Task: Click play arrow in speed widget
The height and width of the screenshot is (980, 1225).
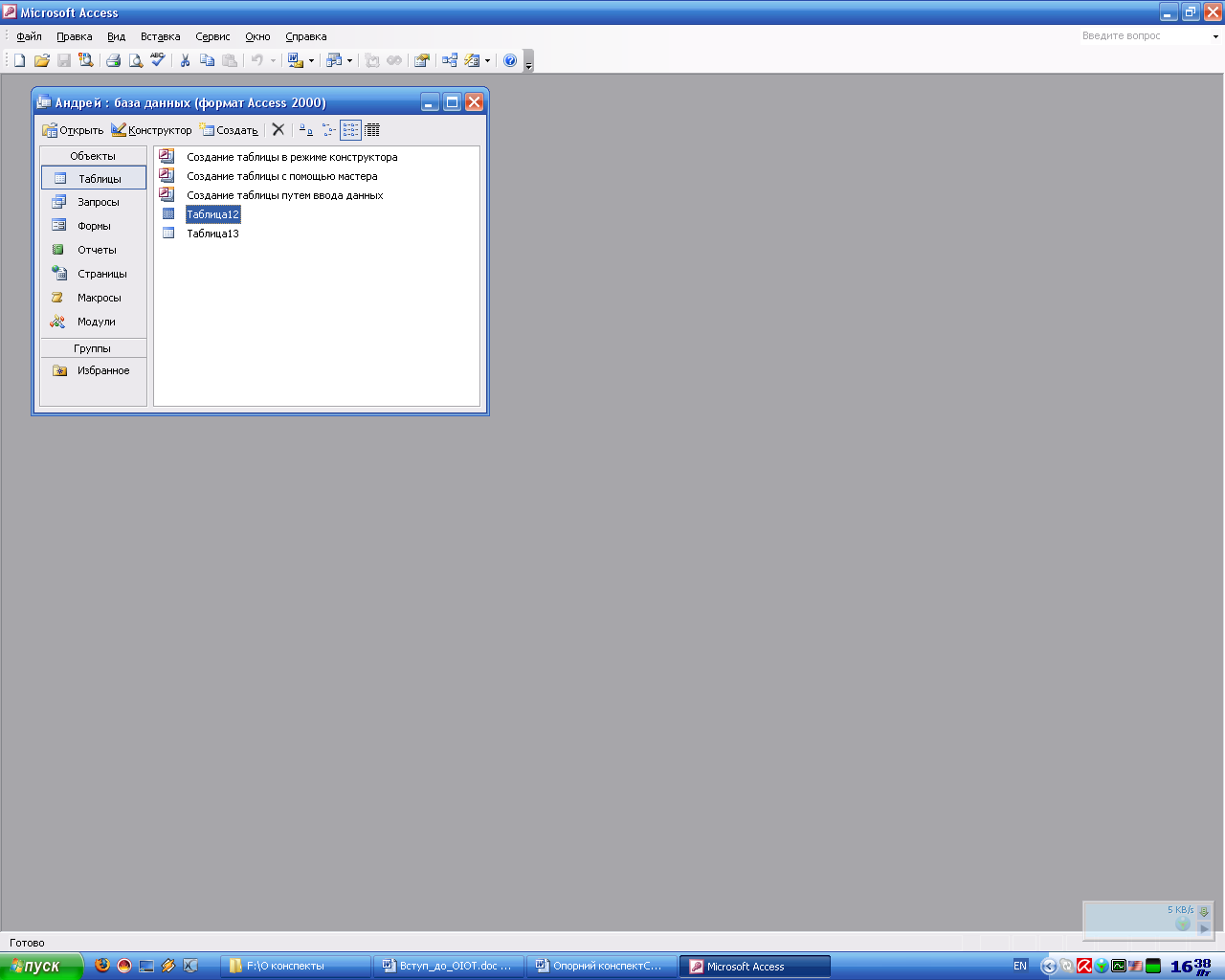Action: coord(1204,928)
